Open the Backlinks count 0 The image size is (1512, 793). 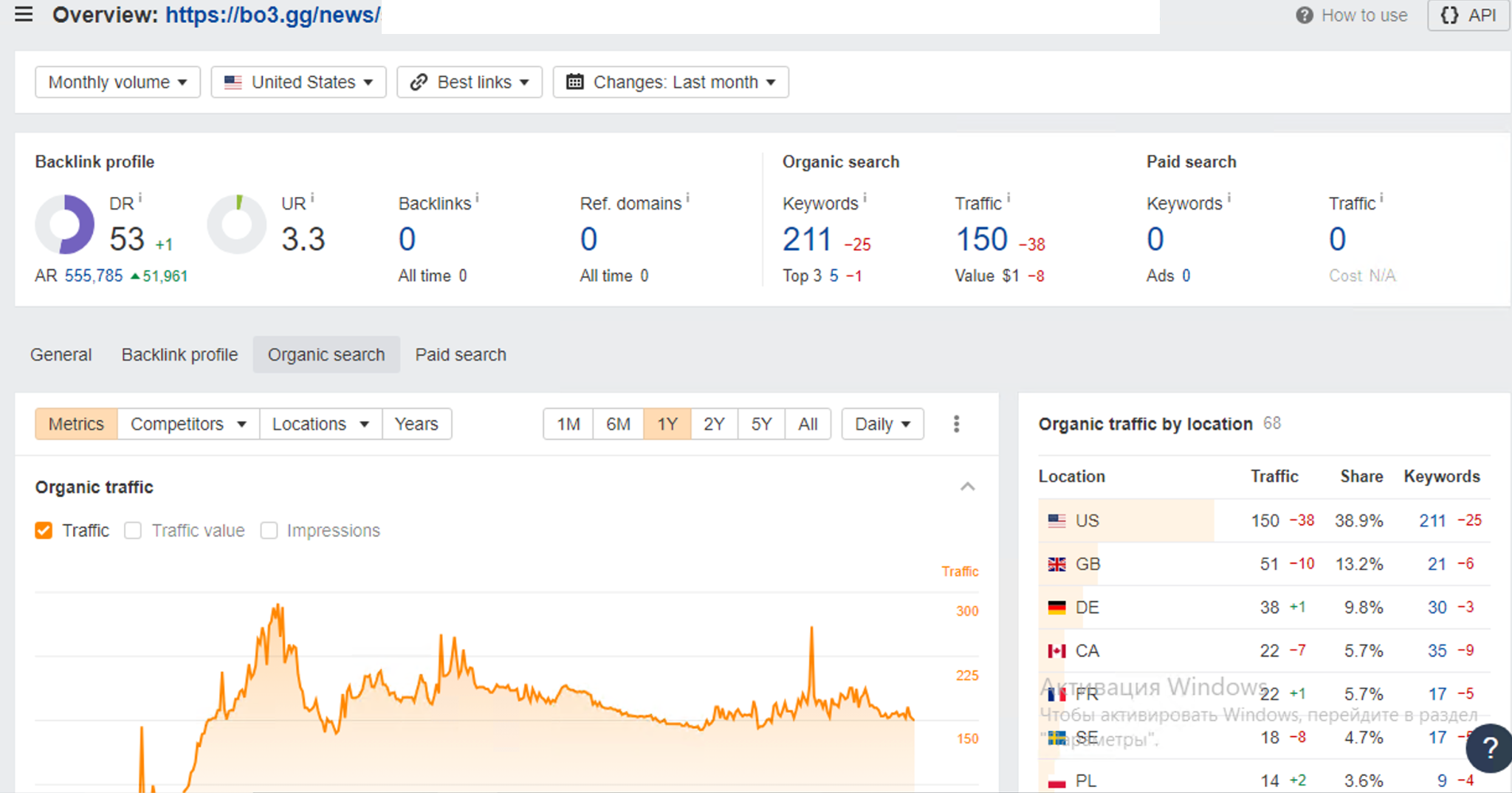click(407, 239)
